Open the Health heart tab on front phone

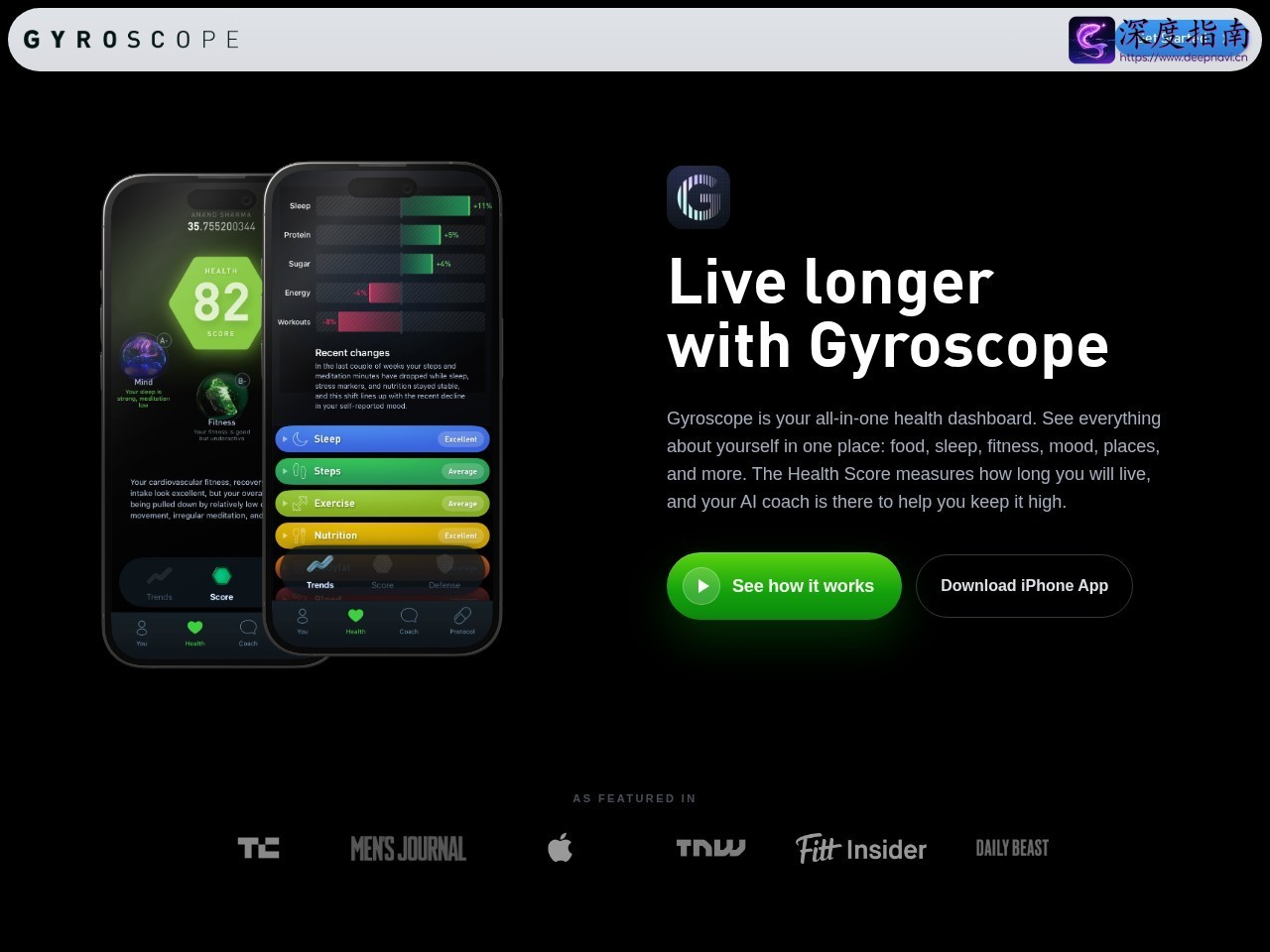355,621
